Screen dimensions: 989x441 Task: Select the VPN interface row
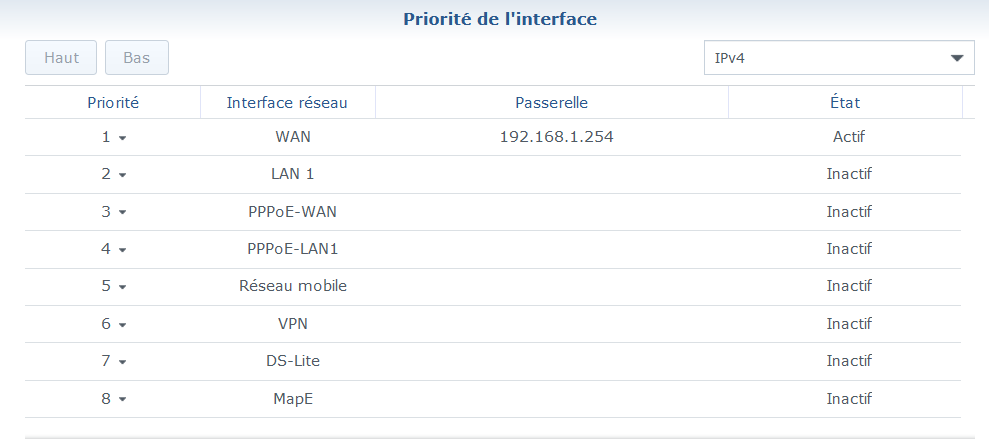pos(292,324)
